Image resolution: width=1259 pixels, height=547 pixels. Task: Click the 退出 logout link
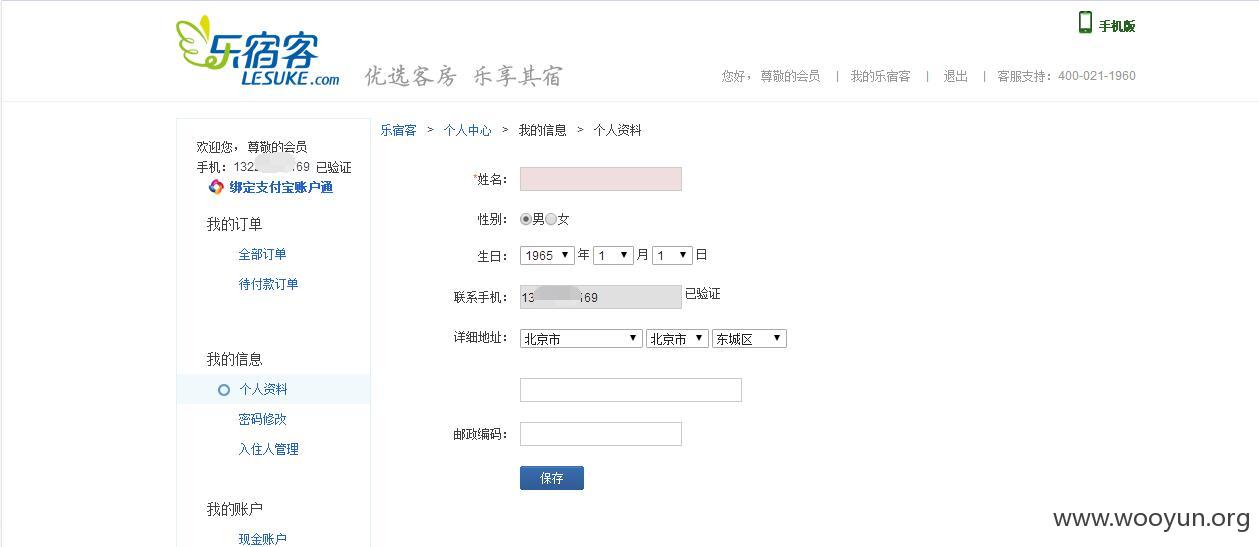(956, 76)
